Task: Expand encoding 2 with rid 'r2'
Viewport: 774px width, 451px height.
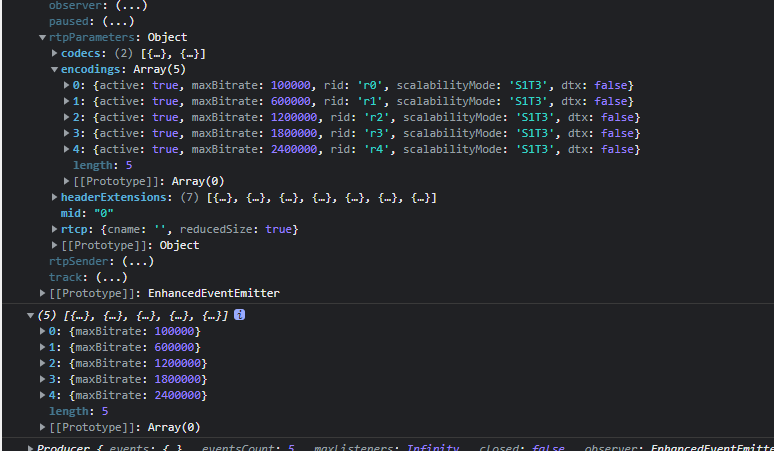Action: coord(66,117)
